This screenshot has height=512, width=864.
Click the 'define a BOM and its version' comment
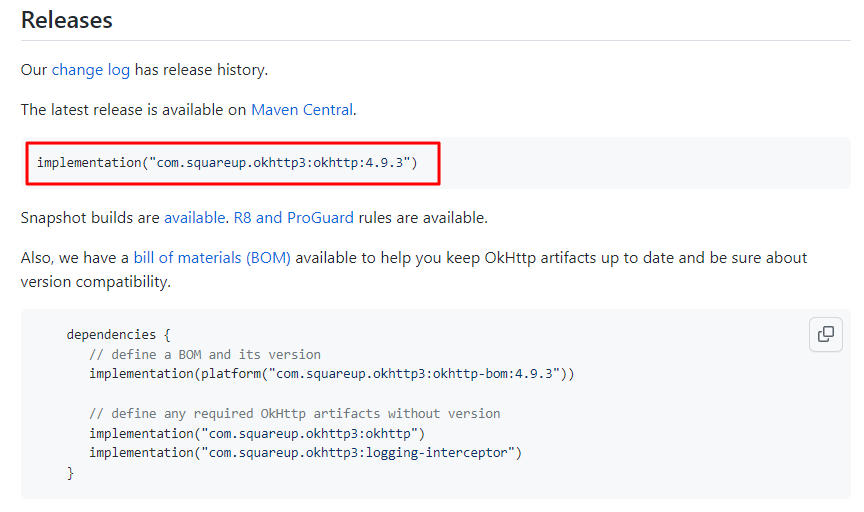pyautogui.click(x=205, y=354)
